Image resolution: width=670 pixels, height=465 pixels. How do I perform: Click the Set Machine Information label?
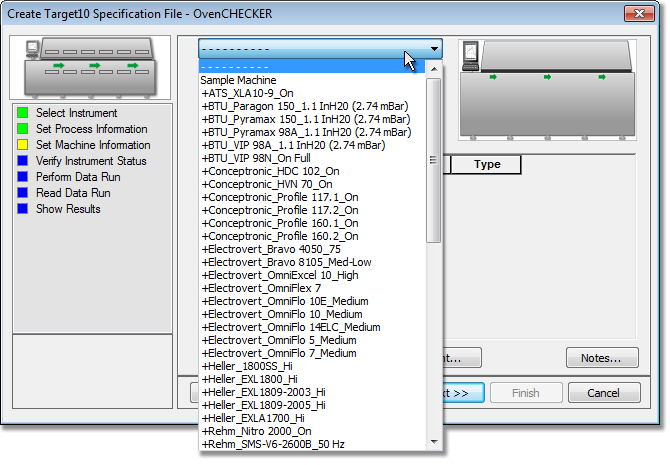[x=93, y=145]
